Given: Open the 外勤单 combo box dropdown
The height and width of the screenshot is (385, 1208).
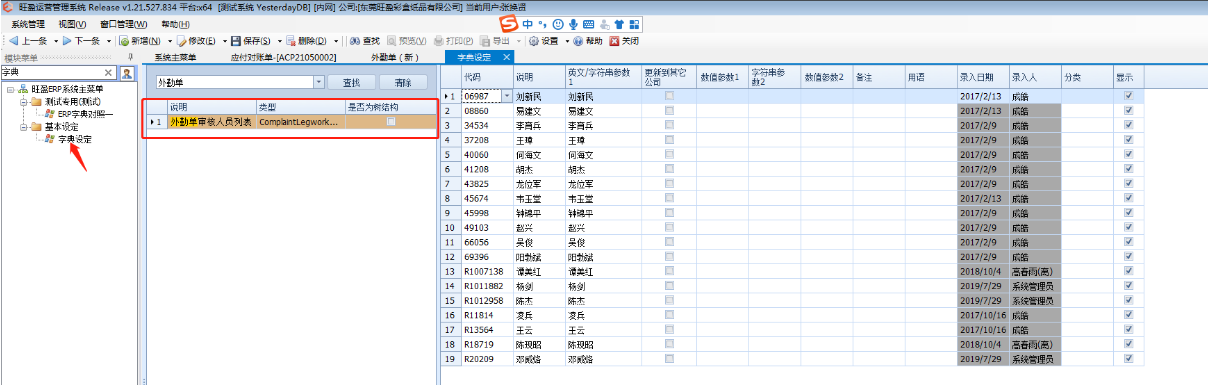Looking at the screenshot, I should pos(319,83).
